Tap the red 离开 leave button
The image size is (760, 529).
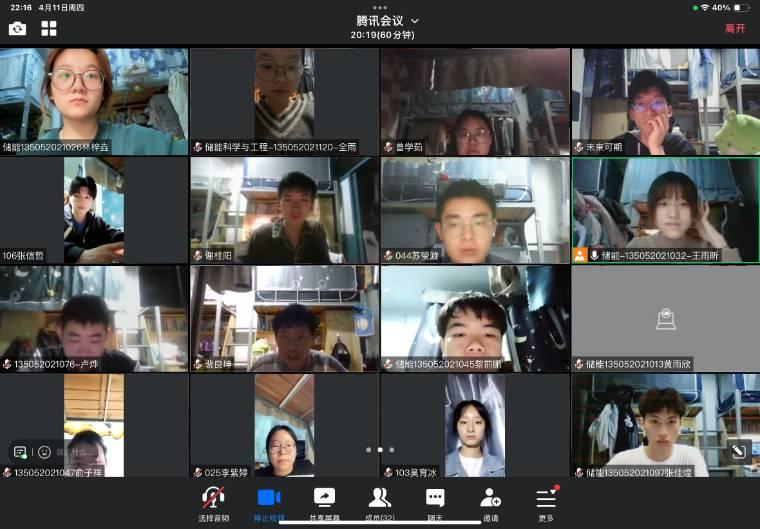735,28
